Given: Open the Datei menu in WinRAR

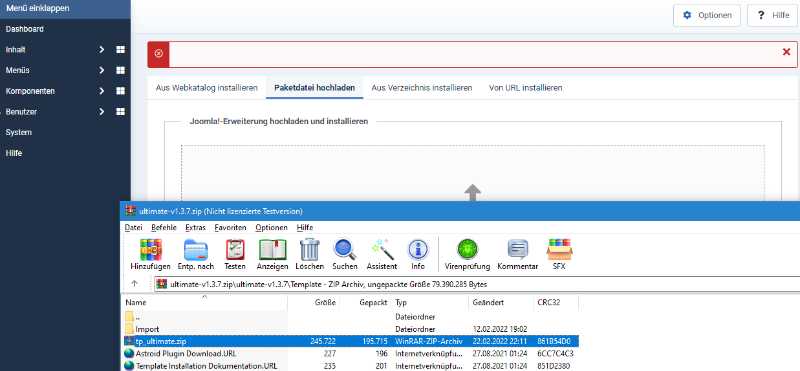Looking at the screenshot, I should pos(134,227).
